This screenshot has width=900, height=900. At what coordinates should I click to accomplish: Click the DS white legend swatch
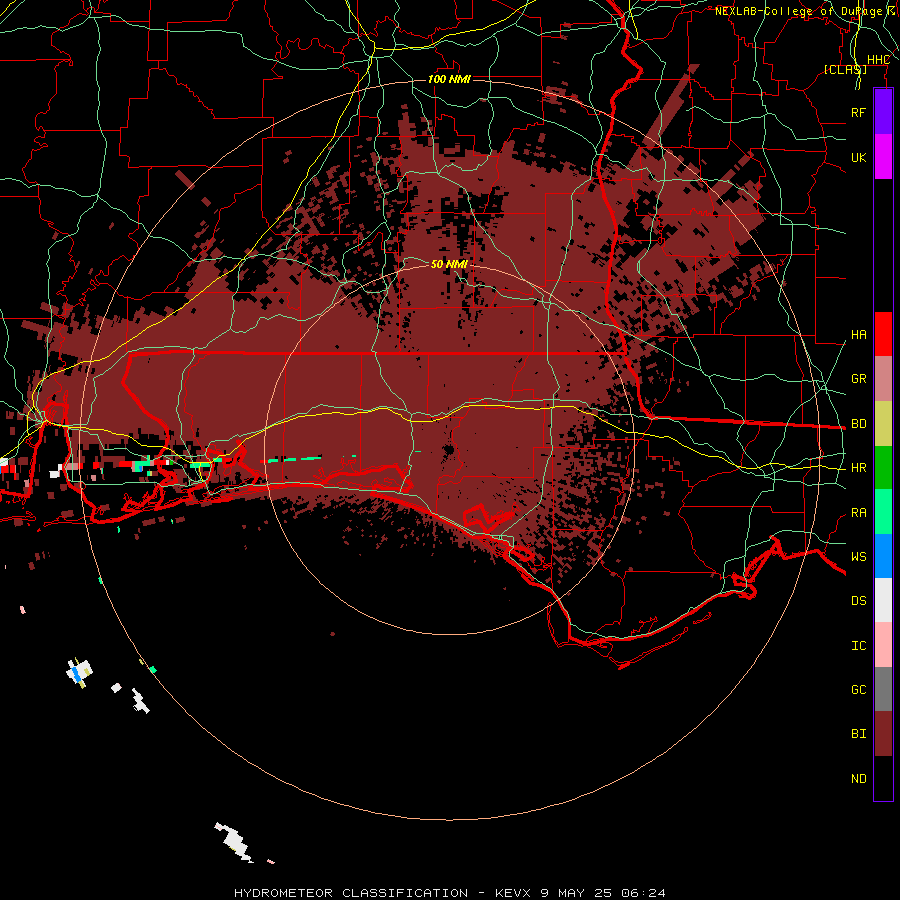[x=883, y=600]
